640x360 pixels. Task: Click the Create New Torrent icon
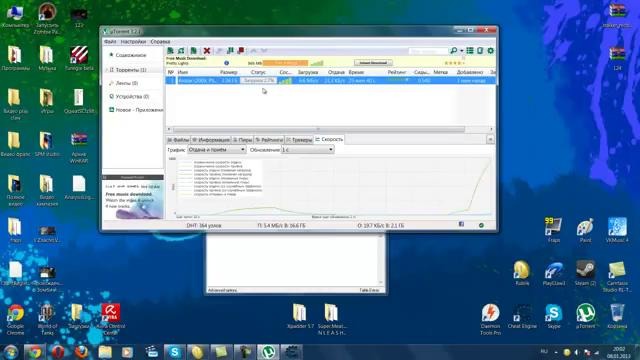click(x=193, y=51)
